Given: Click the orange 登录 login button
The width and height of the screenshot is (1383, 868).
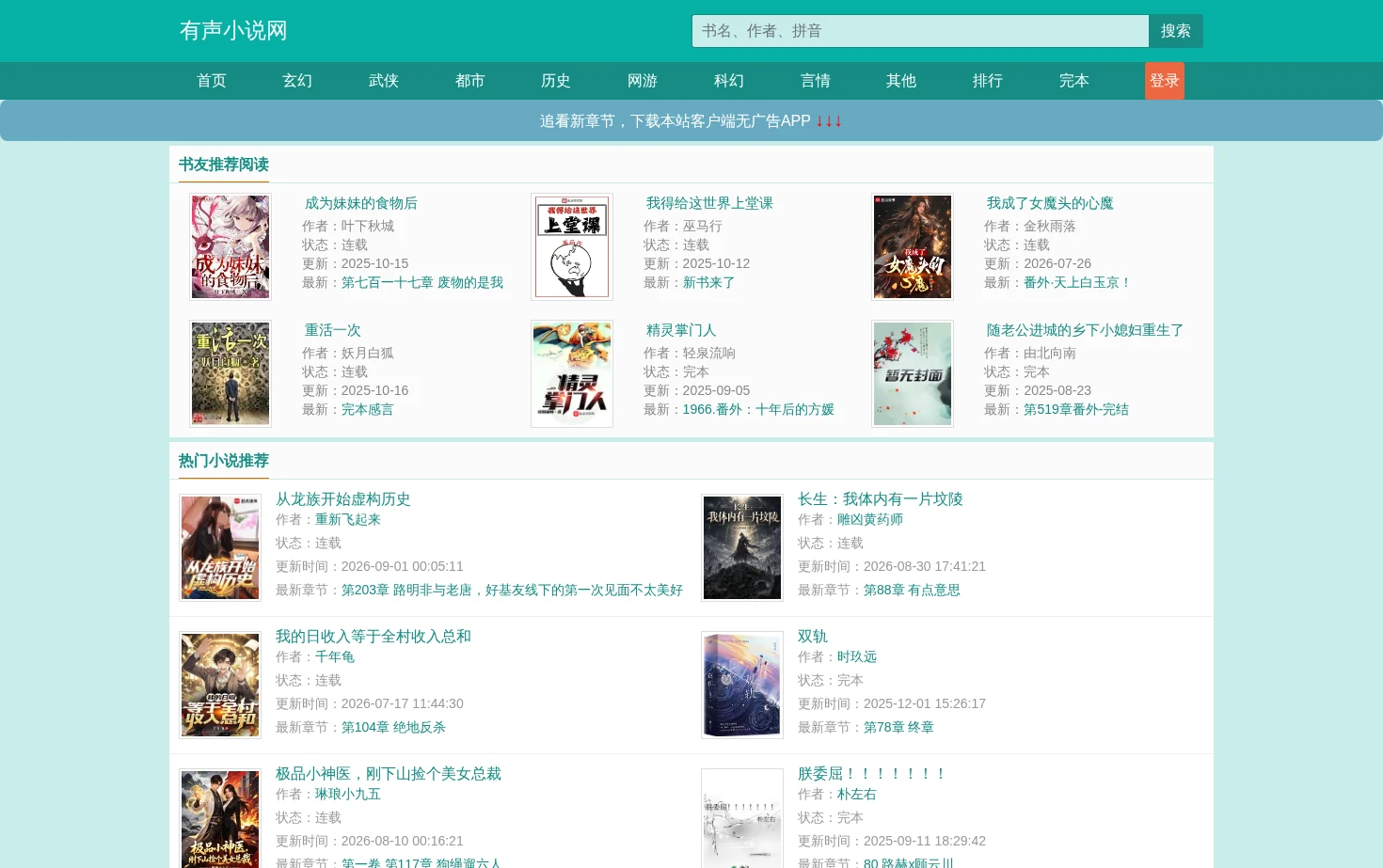Looking at the screenshot, I should coord(1165,81).
